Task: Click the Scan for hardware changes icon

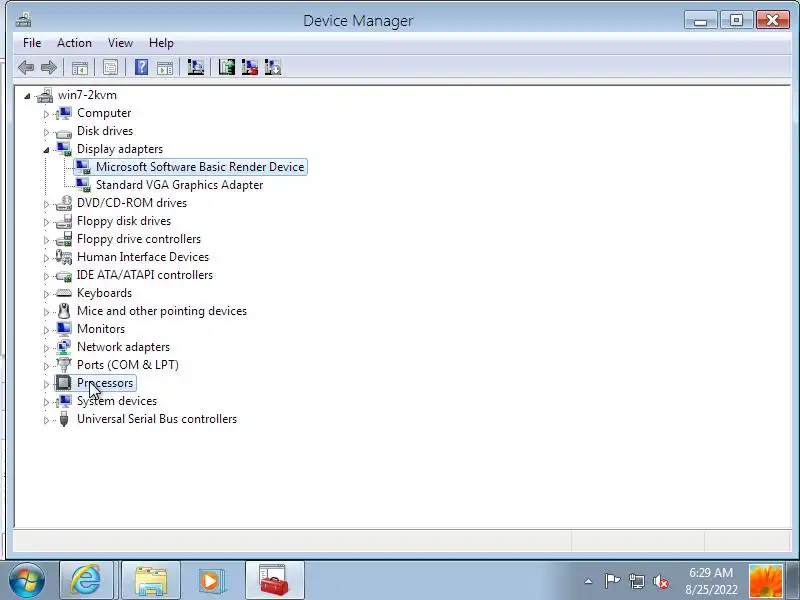Action: [x=196, y=67]
